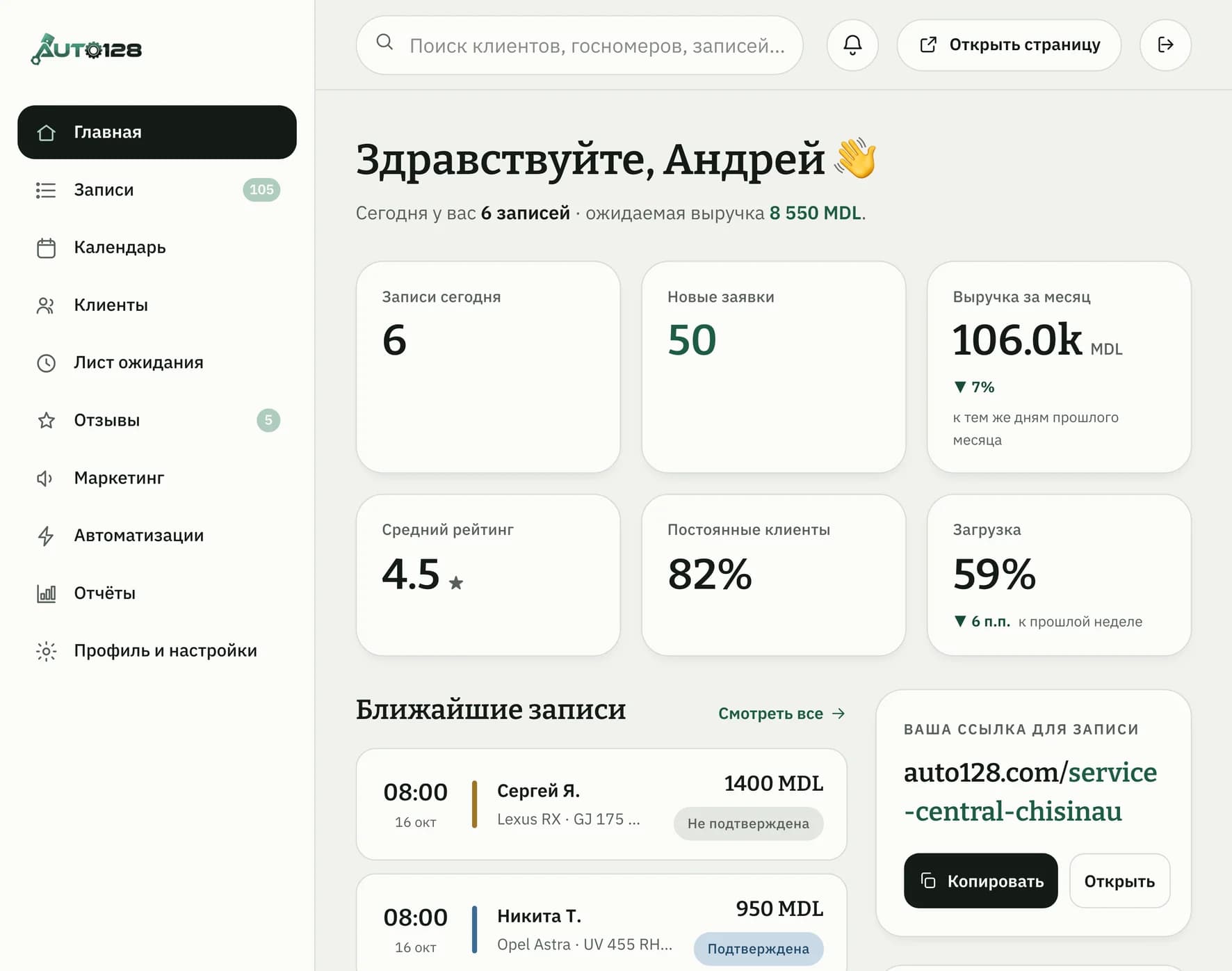Click the home icon next to Главная
Viewport: 1232px width, 971px height.
pos(46,132)
